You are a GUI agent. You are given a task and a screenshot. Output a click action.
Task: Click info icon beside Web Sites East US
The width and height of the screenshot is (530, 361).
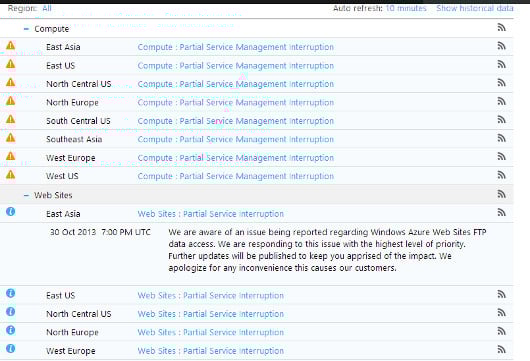point(10,293)
